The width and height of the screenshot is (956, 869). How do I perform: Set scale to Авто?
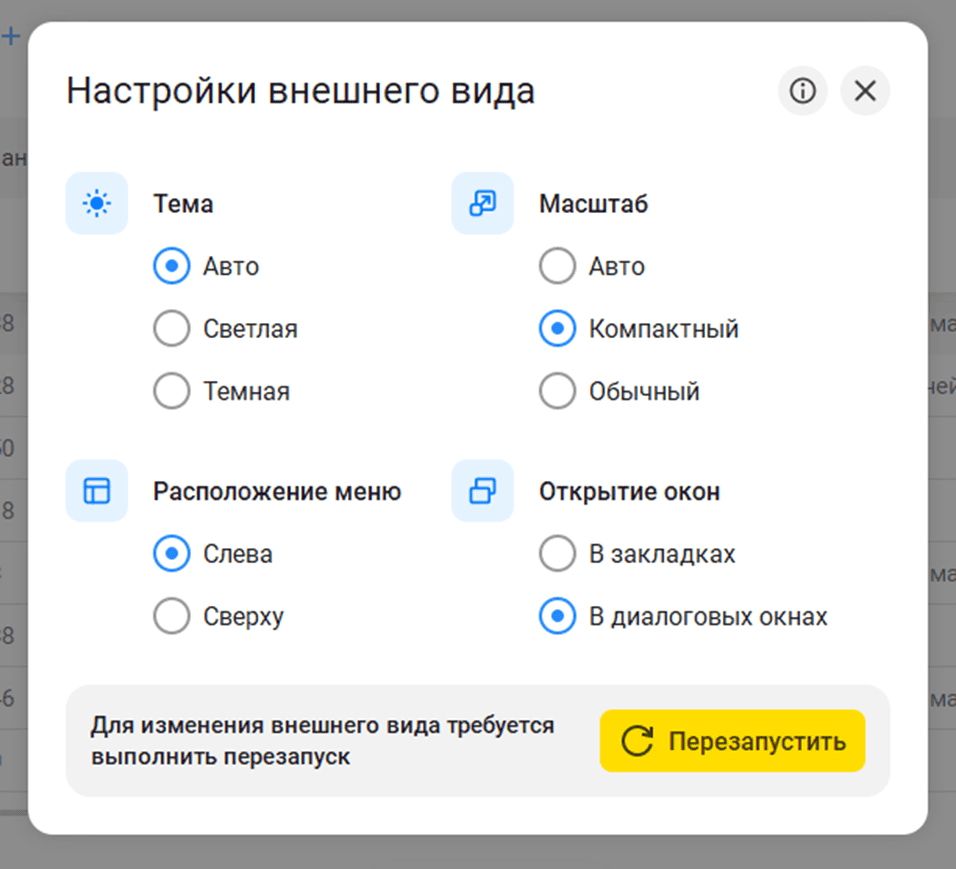(558, 267)
